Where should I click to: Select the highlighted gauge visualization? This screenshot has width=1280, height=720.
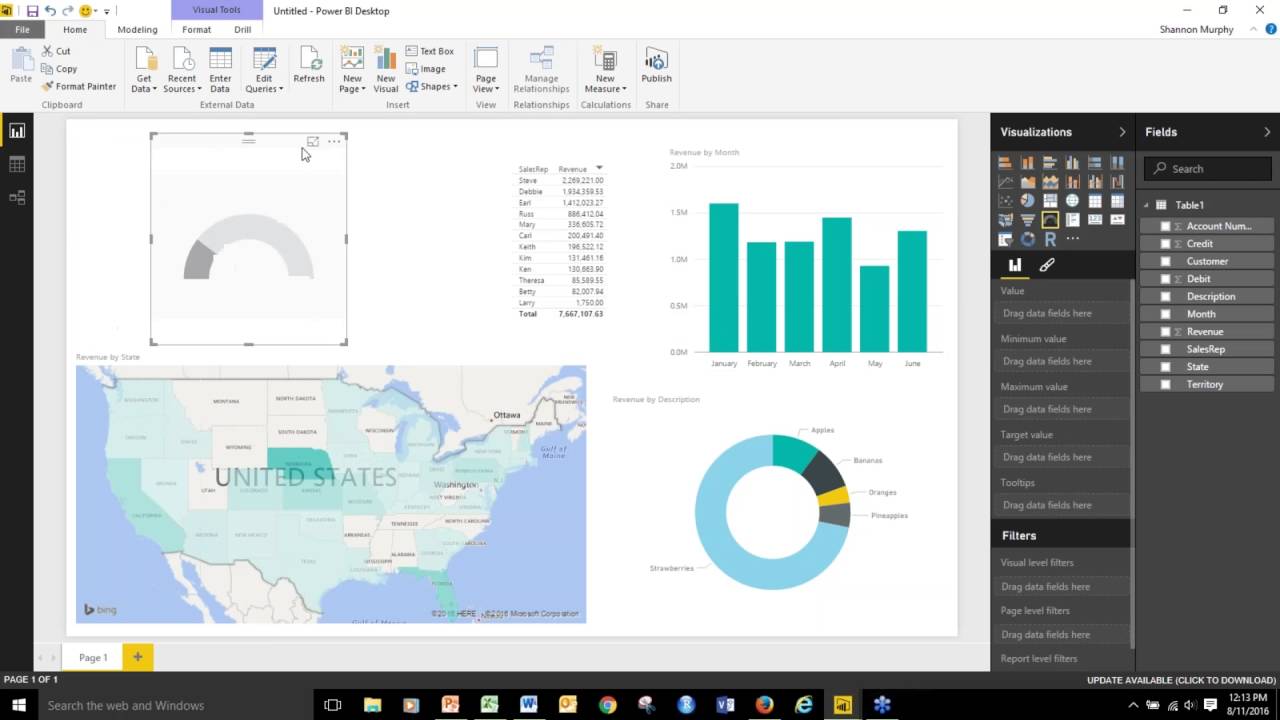pyautogui.click(x=1050, y=220)
